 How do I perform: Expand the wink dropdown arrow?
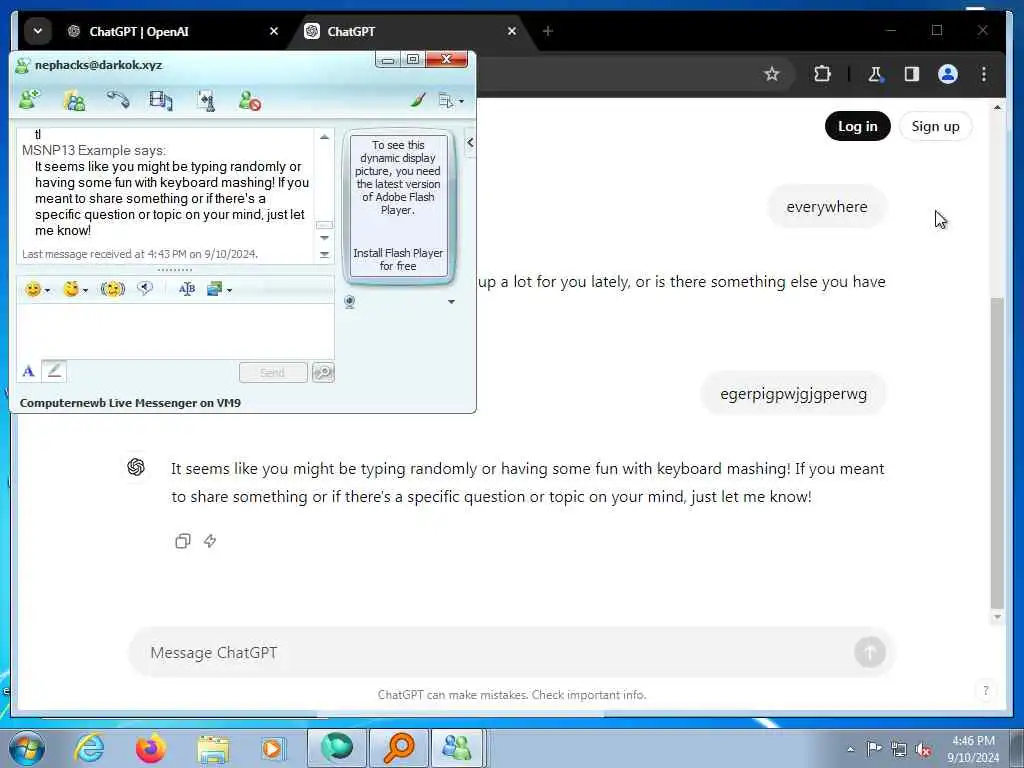tap(86, 290)
